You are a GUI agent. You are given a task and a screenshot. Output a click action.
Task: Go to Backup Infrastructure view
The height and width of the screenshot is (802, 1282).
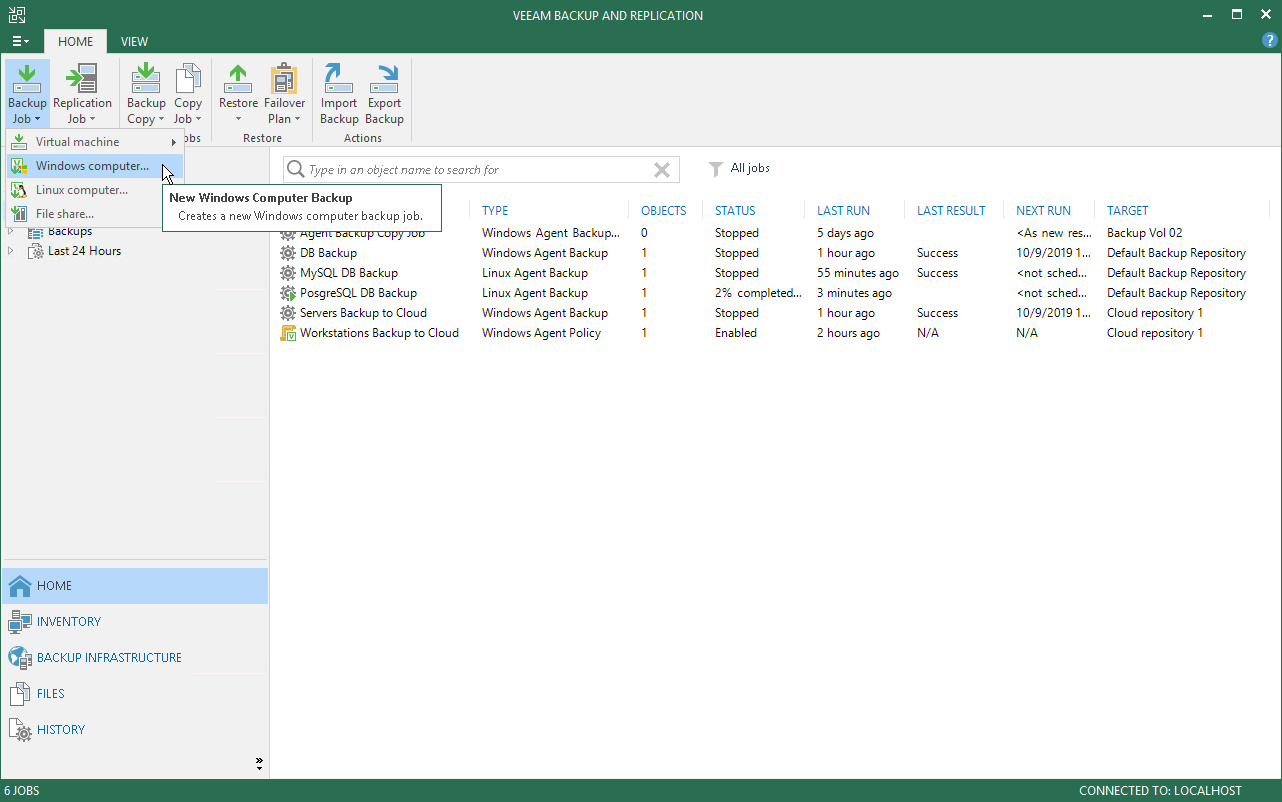point(109,658)
